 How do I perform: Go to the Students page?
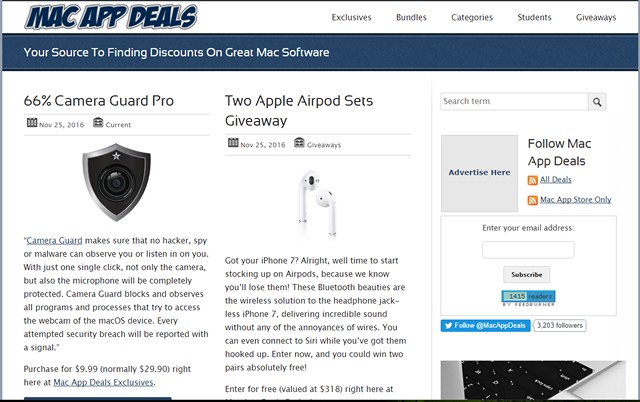[534, 18]
